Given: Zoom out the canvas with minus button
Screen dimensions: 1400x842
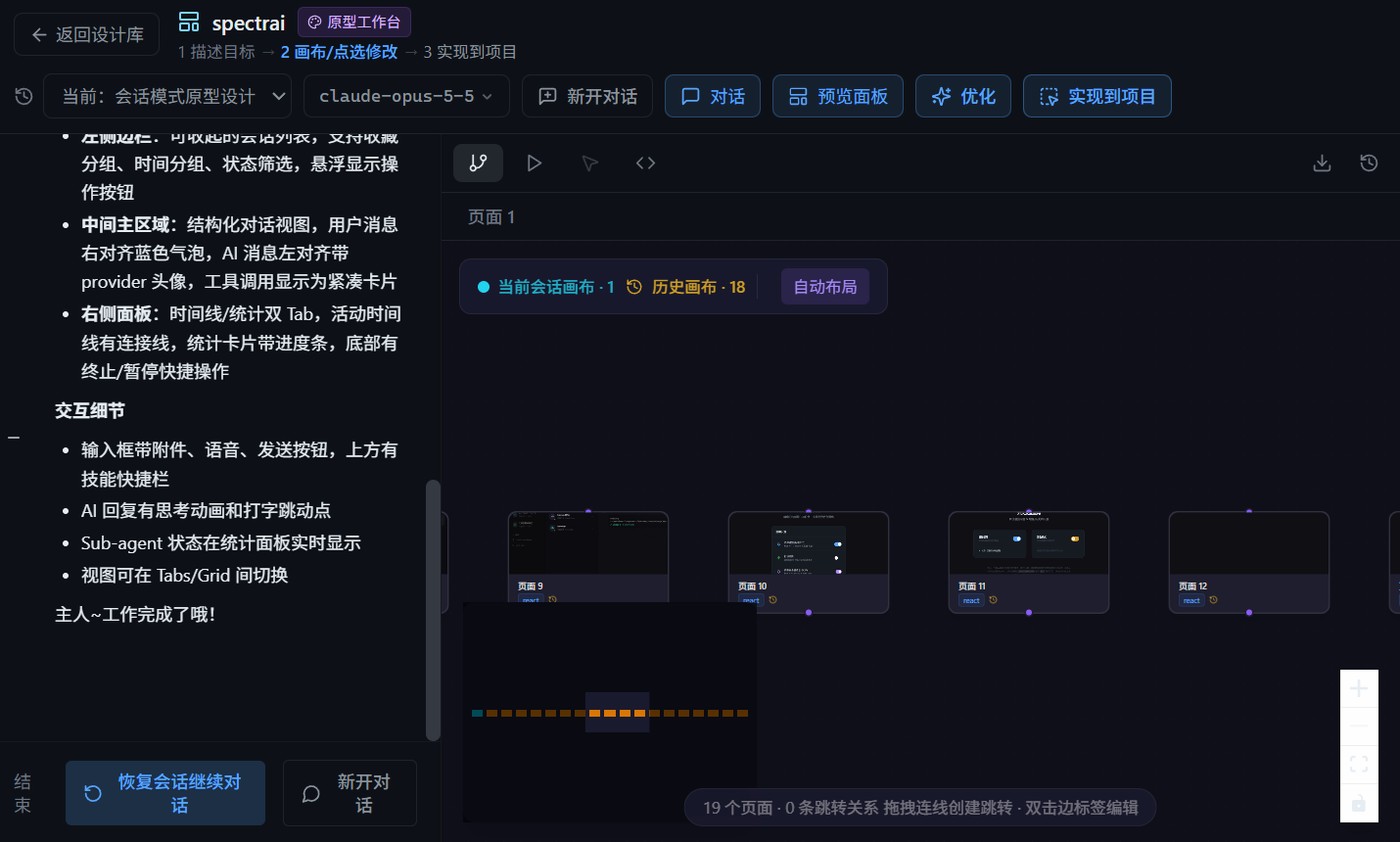Looking at the screenshot, I should click(x=1359, y=726).
